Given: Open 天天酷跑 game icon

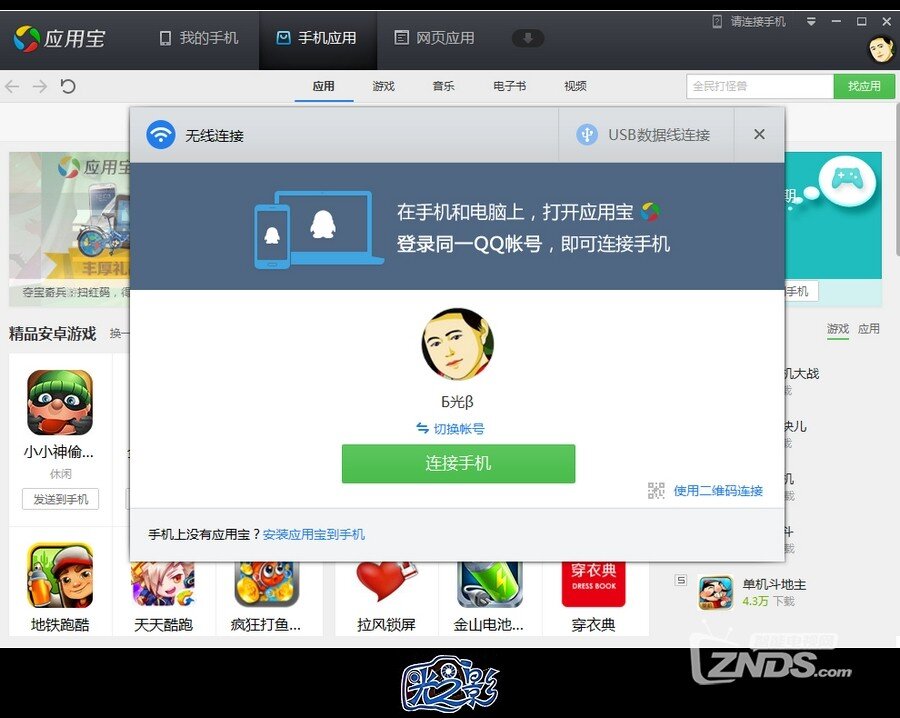Looking at the screenshot, I should point(163,584).
